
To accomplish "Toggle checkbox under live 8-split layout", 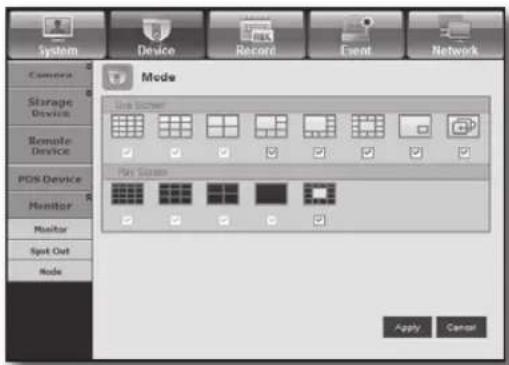I will tap(319, 153).
